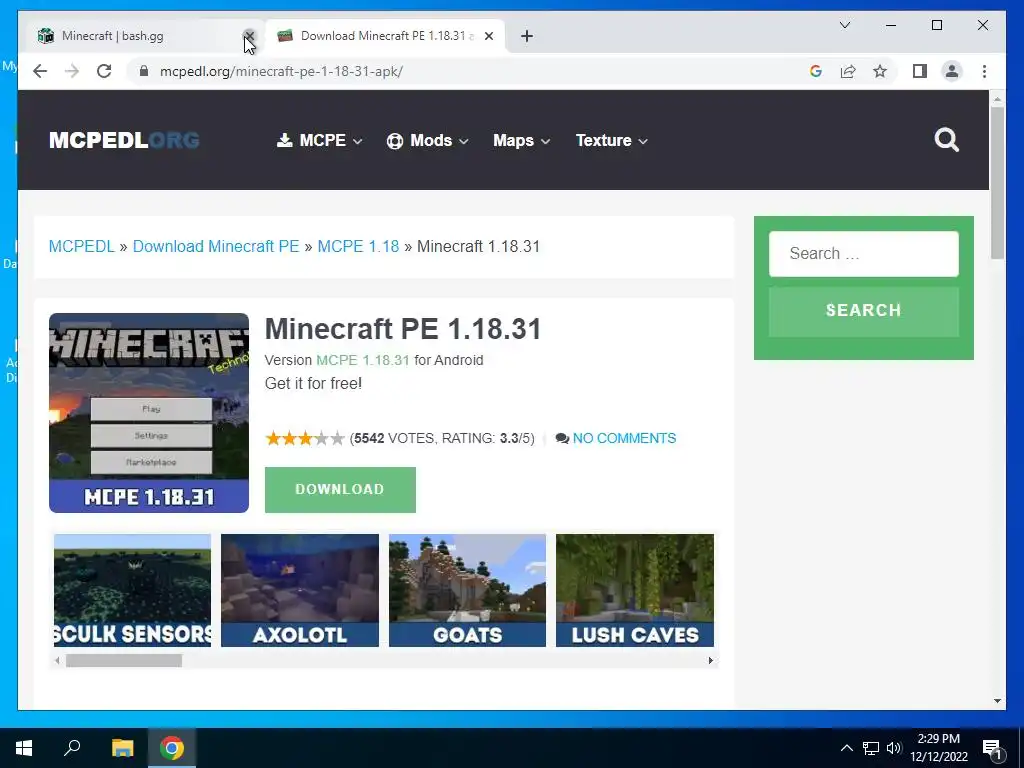Click page scrollbar down arrow
The image size is (1024, 768).
coord(997,701)
